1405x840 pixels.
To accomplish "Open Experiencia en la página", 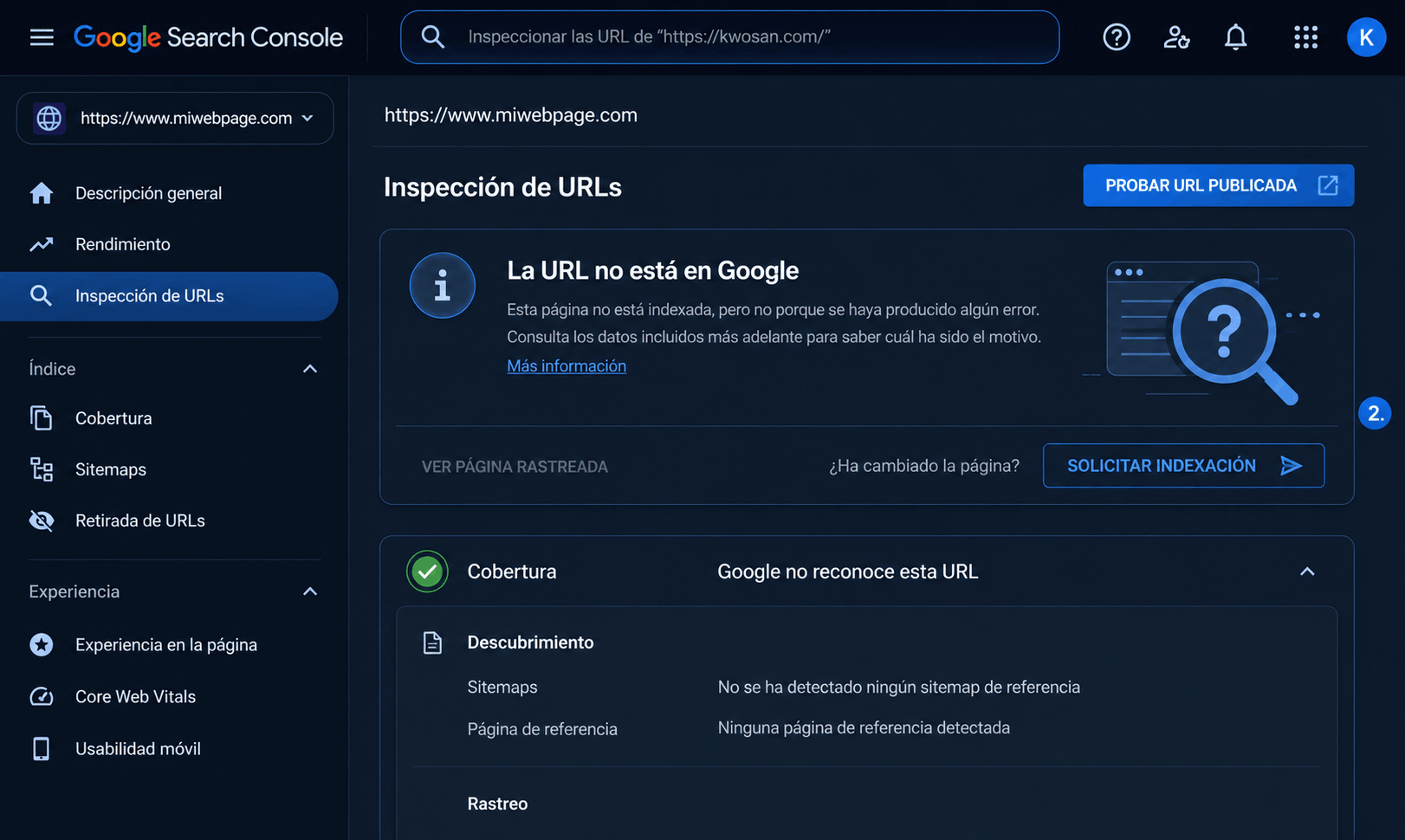I will click(166, 645).
